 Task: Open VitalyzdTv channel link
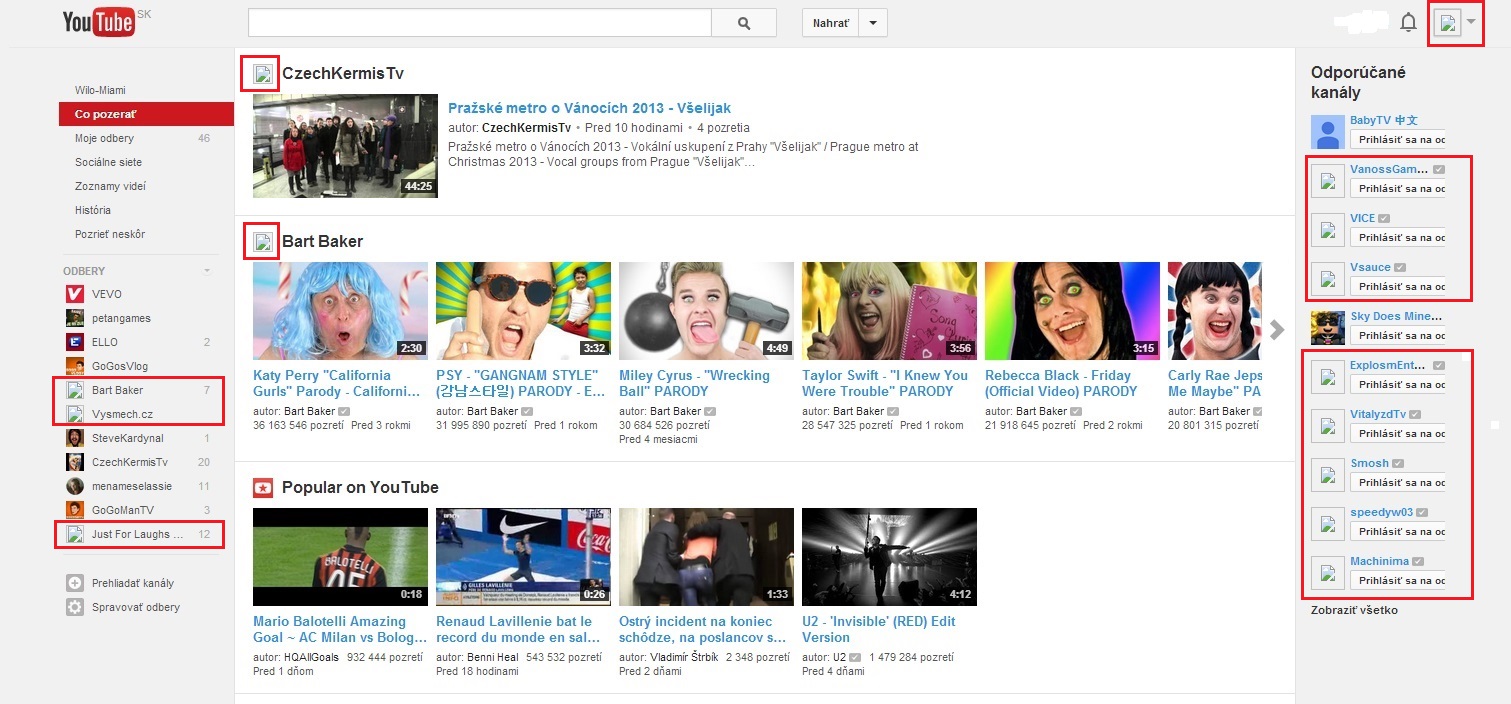point(1378,414)
